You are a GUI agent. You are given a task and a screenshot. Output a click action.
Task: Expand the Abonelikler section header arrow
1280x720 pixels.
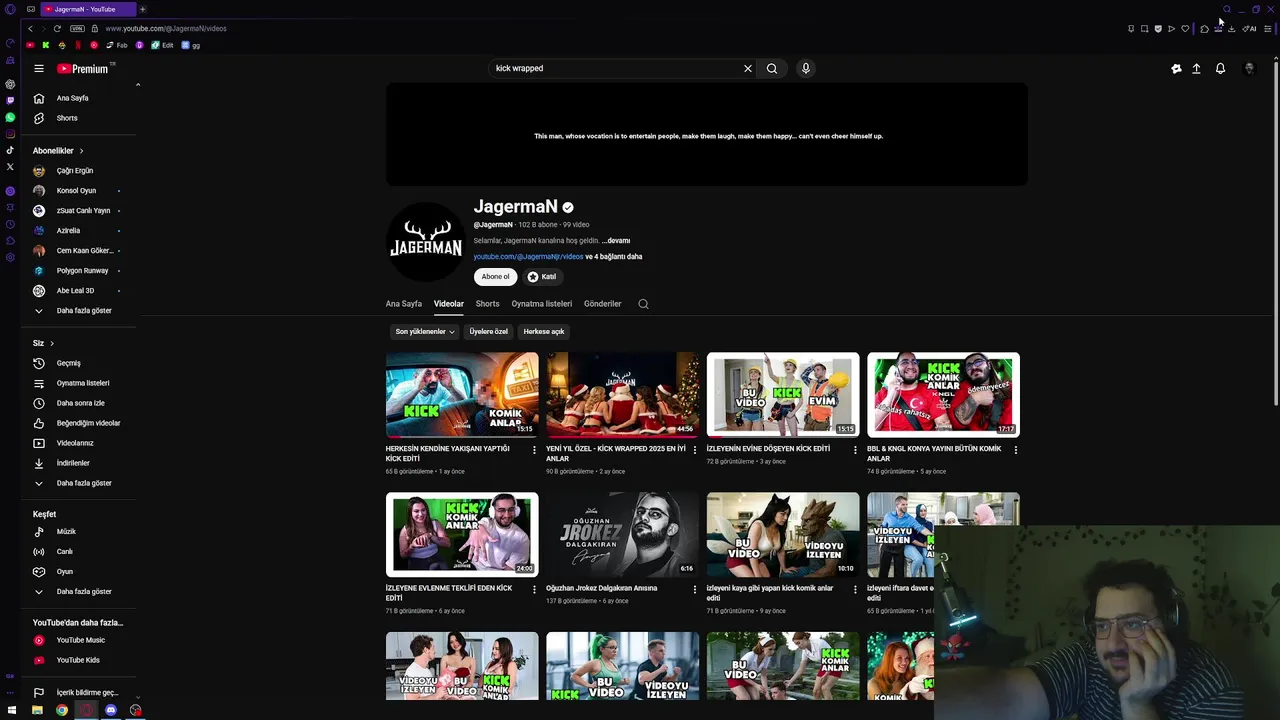pyautogui.click(x=81, y=151)
